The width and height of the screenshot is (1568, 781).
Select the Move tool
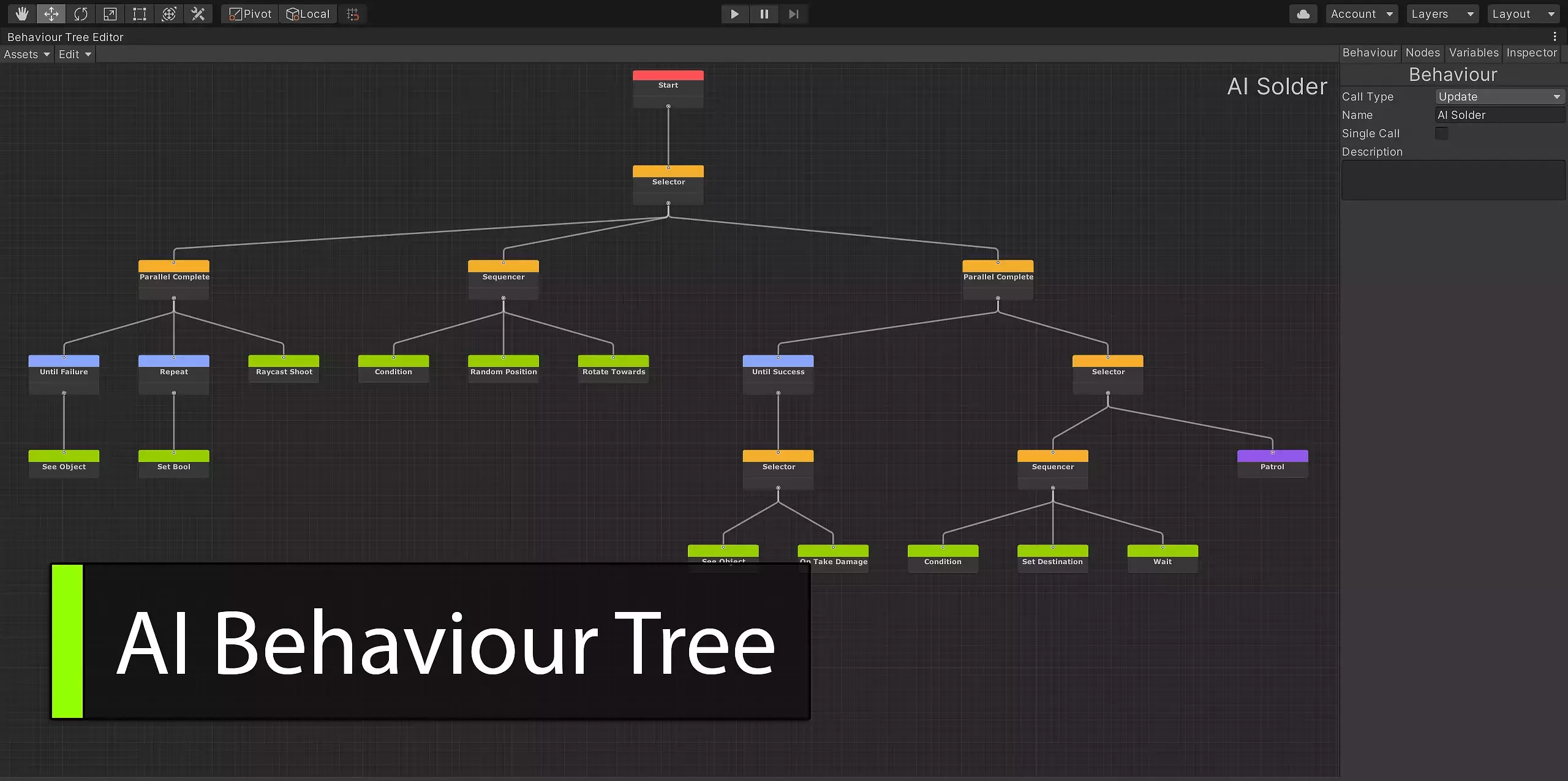51,13
